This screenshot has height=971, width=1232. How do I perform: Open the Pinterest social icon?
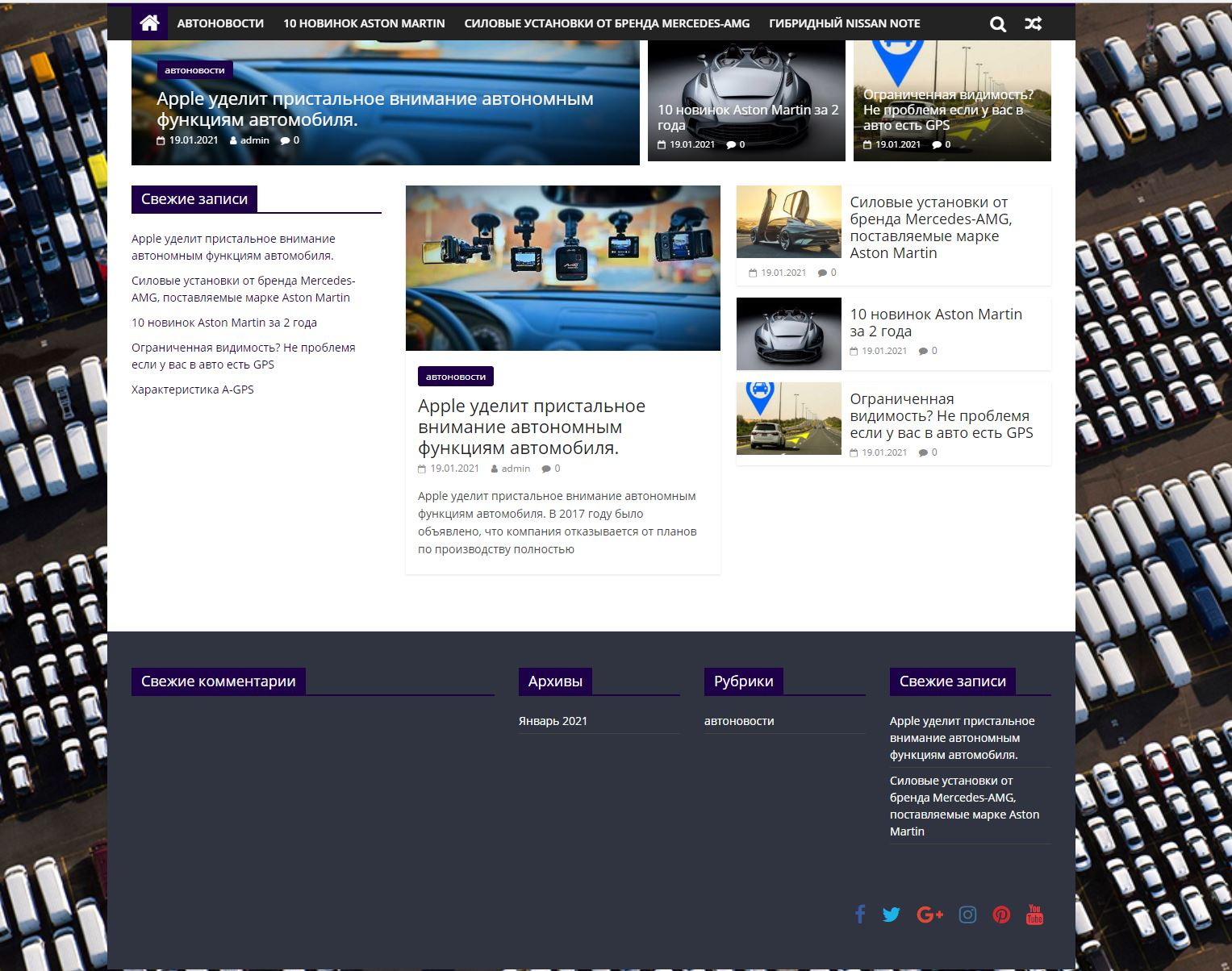[1001, 915]
